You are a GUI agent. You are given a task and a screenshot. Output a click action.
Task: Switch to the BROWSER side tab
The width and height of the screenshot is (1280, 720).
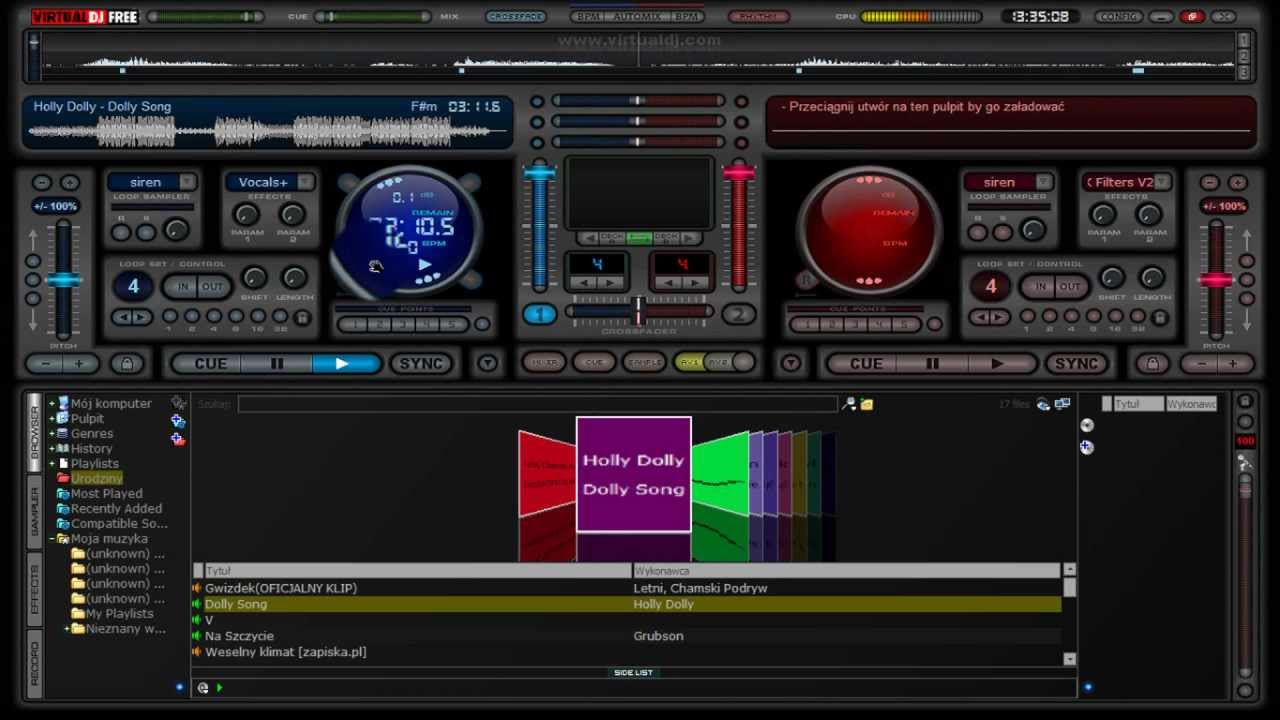[x=35, y=431]
